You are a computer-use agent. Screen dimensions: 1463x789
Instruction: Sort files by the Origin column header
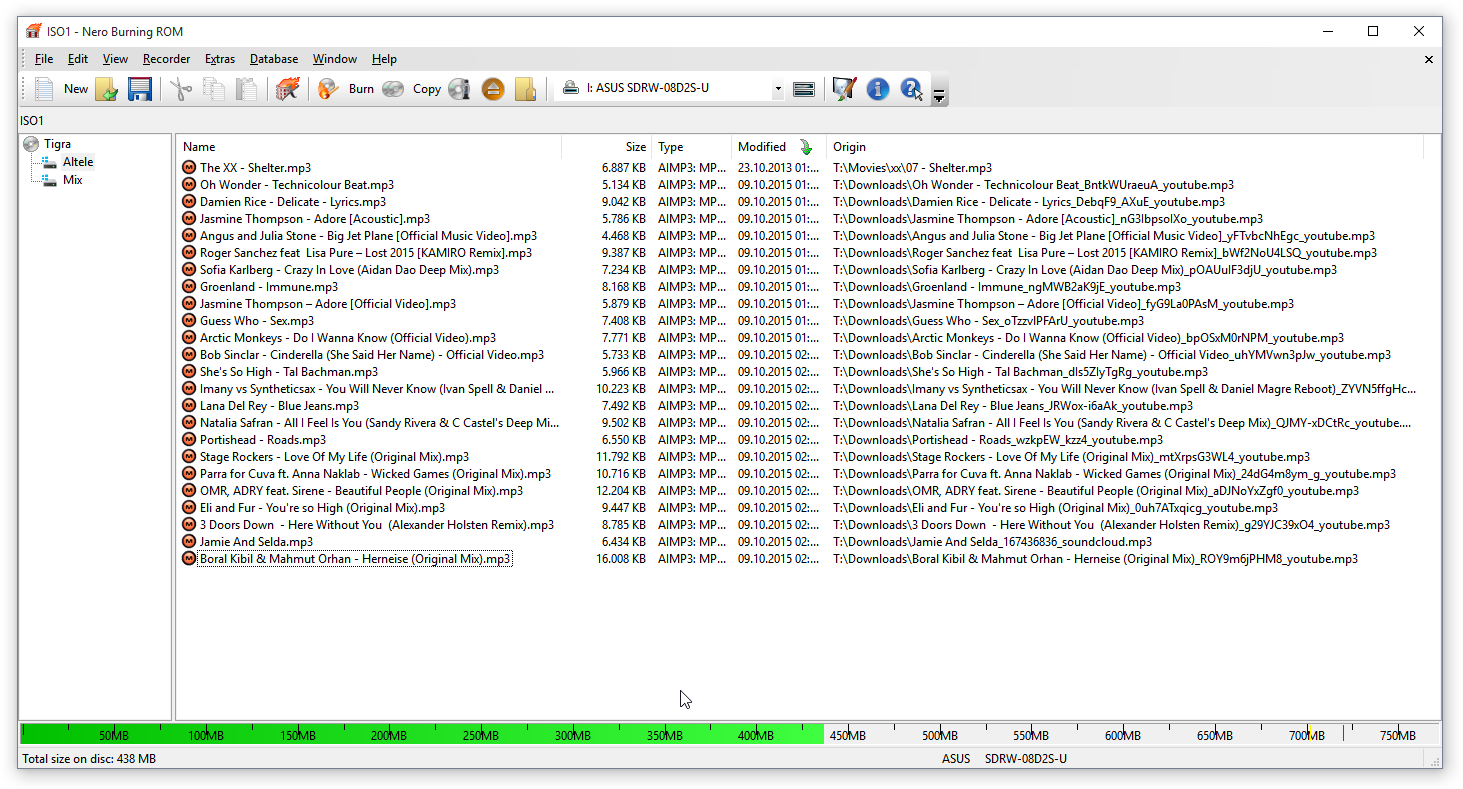click(x=1125, y=147)
